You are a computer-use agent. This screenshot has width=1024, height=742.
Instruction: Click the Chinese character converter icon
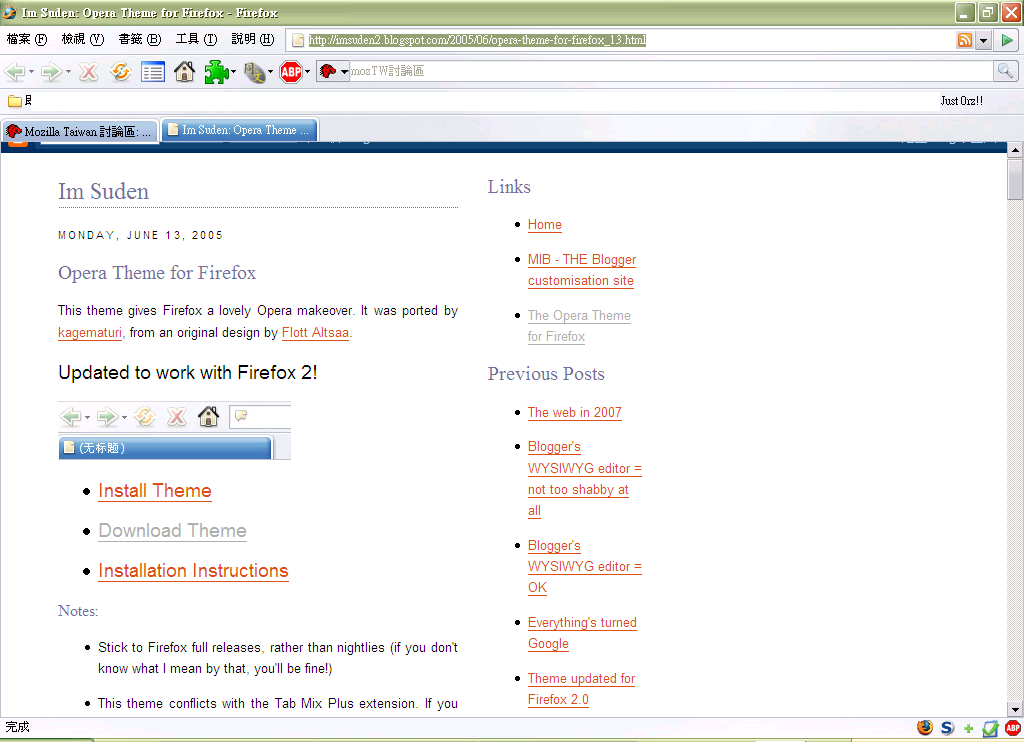(x=254, y=72)
